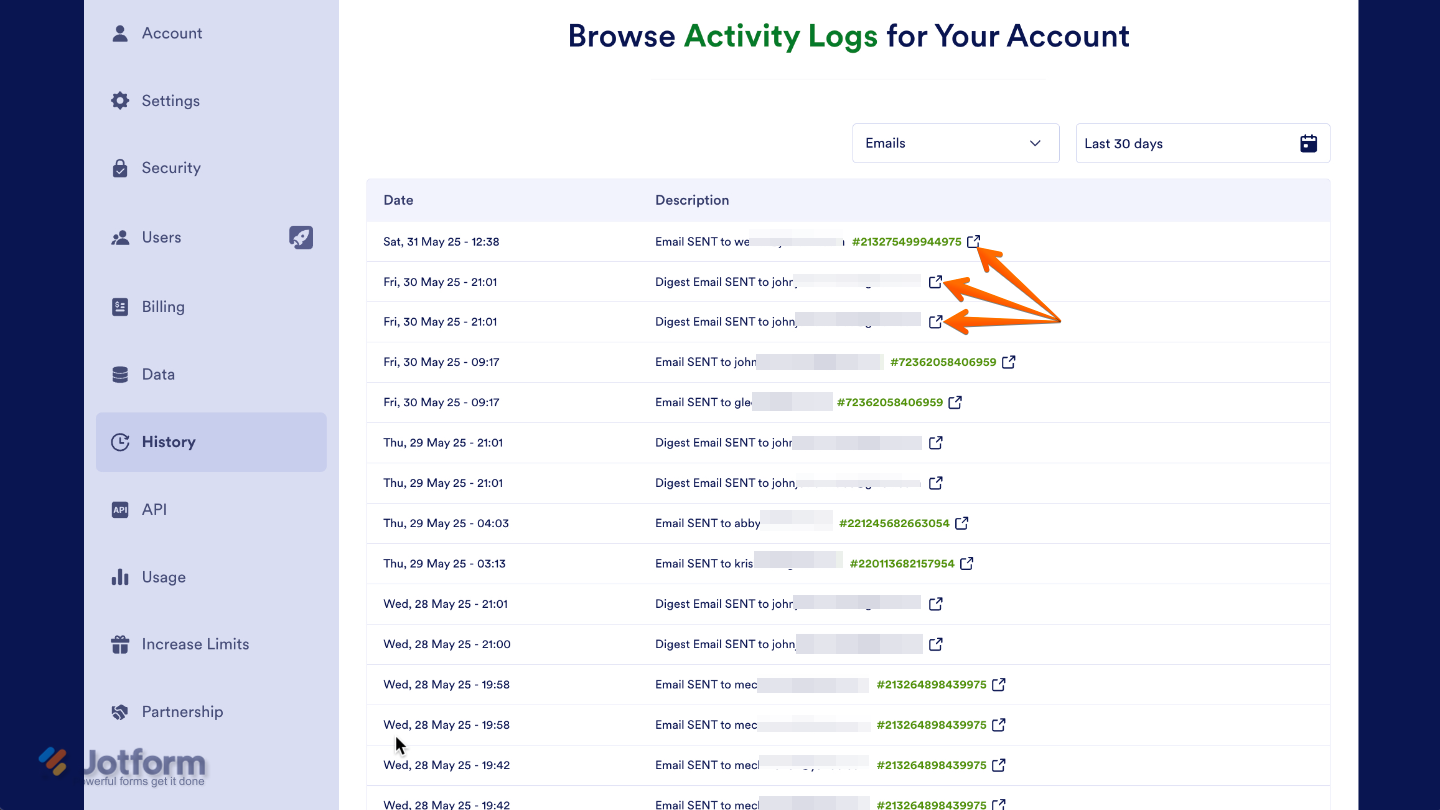
Task: Select History in the sidebar menu
Action: [168, 441]
